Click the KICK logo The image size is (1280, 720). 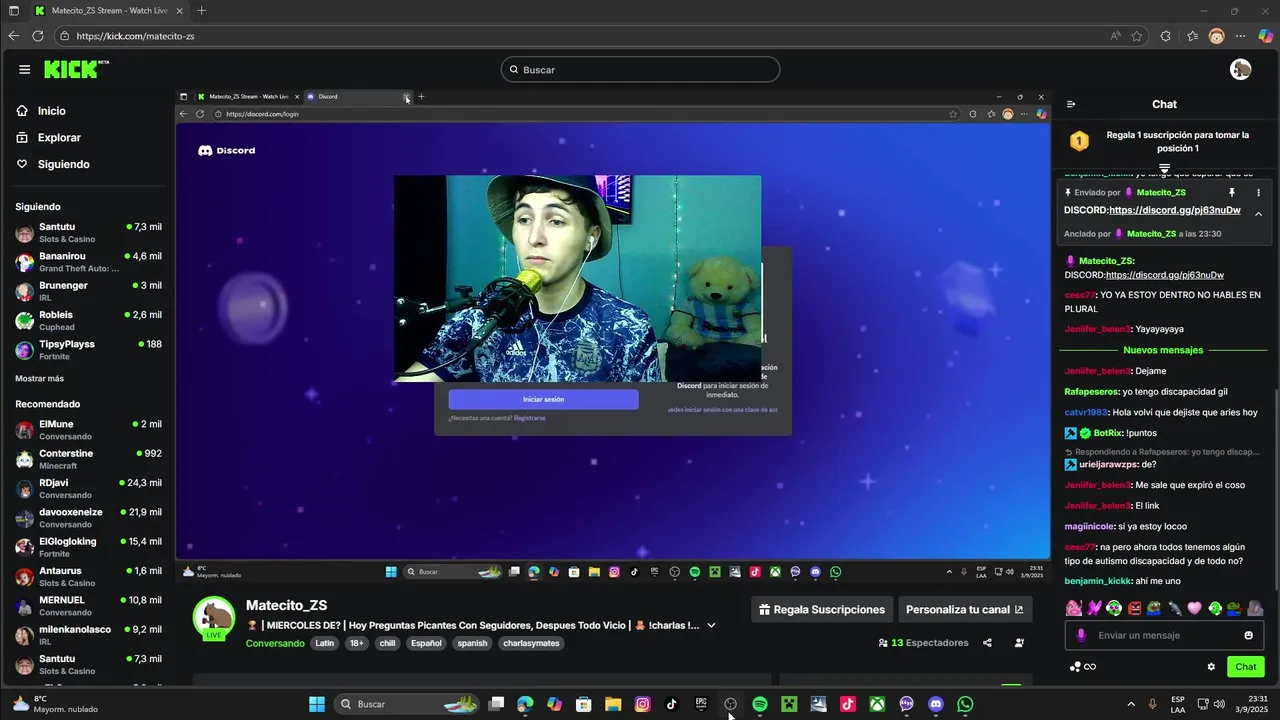click(x=76, y=69)
